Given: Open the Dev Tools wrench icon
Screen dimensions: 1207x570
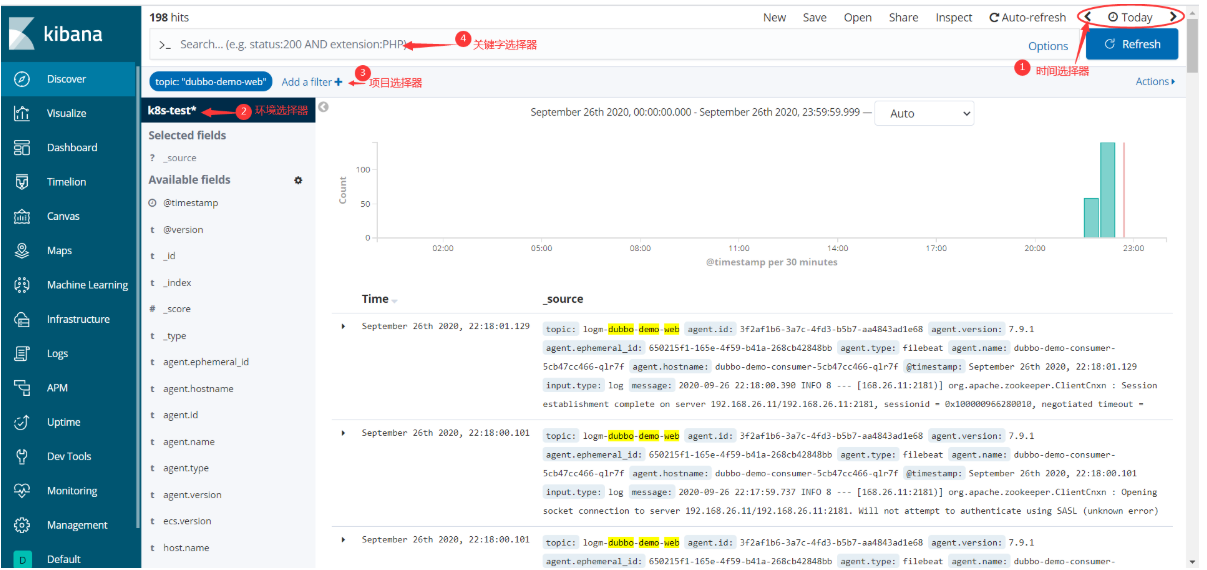Looking at the screenshot, I should click(x=22, y=456).
